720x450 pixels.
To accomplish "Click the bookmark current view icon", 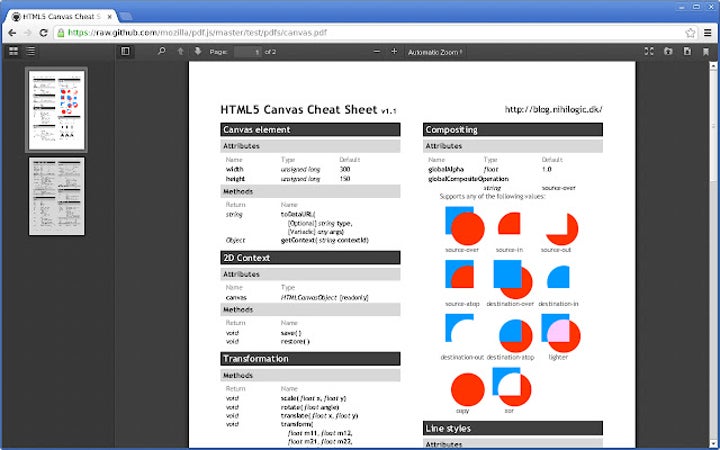I will point(705,51).
